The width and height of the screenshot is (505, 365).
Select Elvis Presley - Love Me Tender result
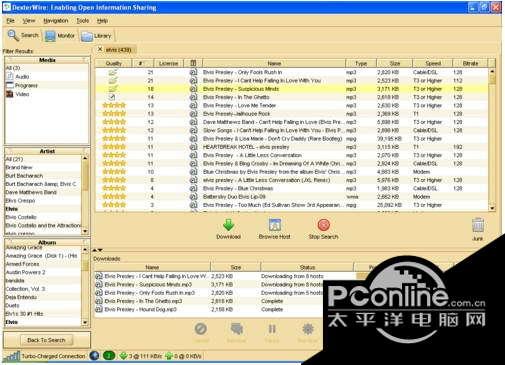(293, 106)
